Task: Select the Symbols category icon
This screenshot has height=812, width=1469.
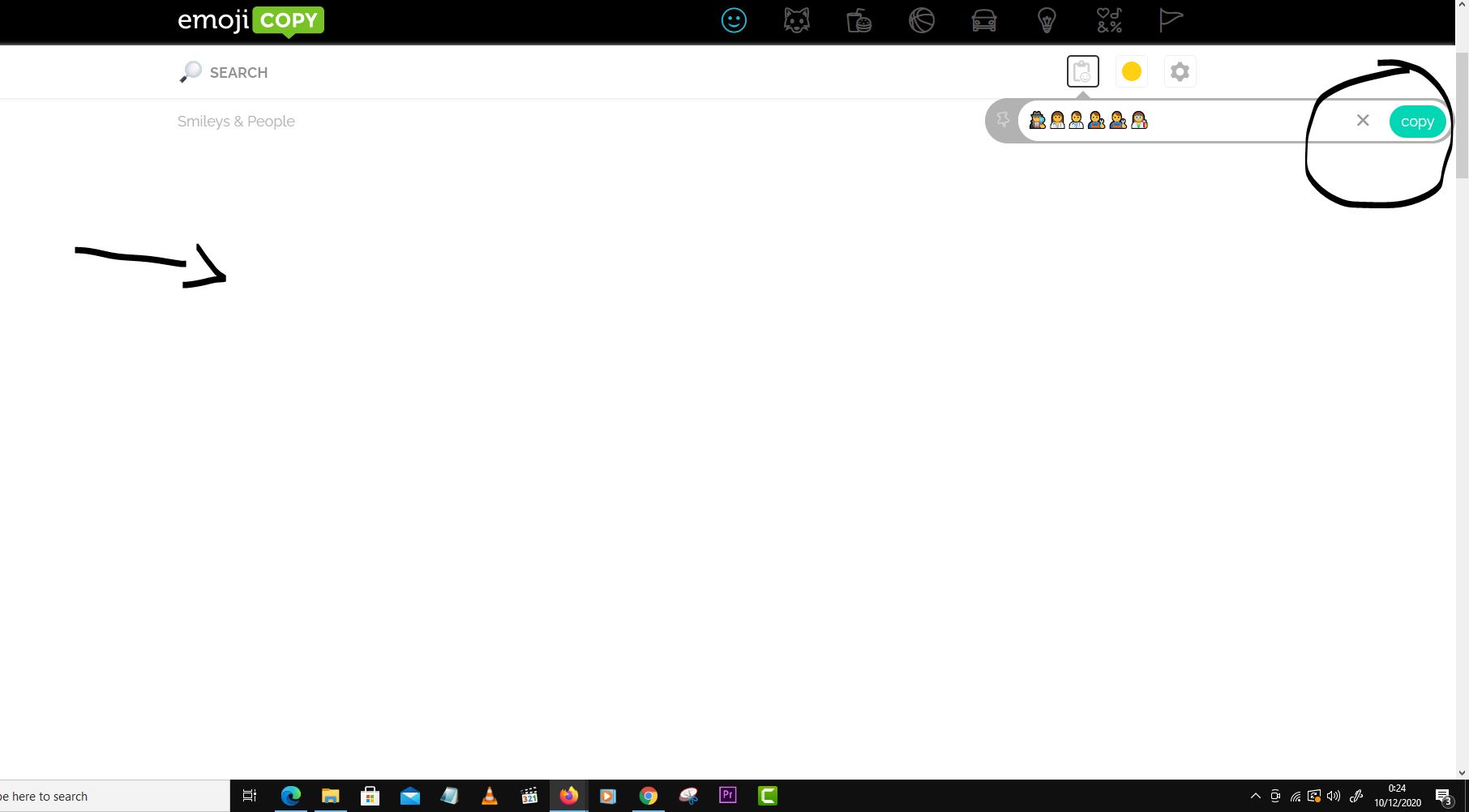Action: pos(1109,20)
